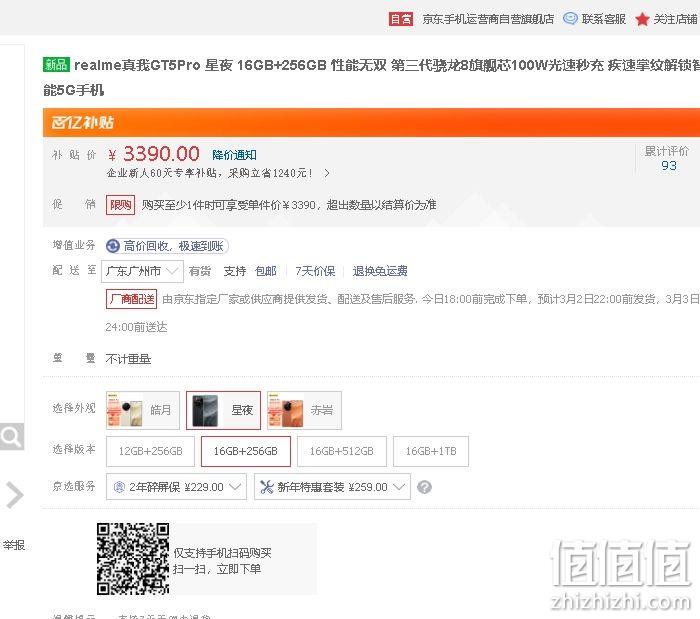Click the 不计重量 text
700x619 pixels.
point(128,359)
